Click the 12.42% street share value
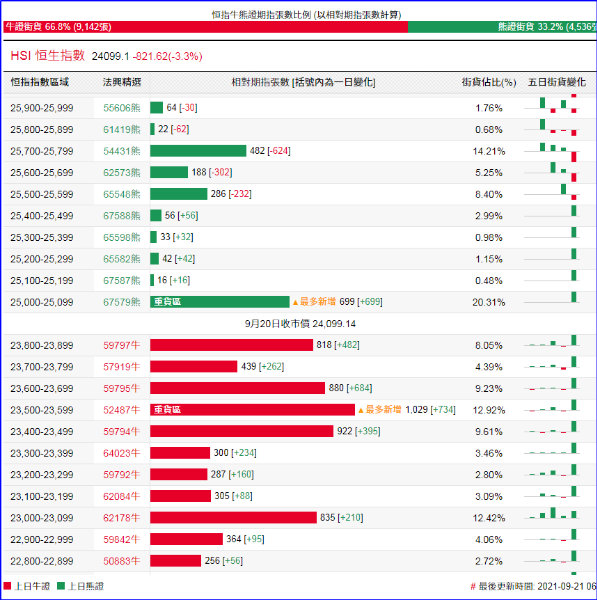 coord(489,518)
